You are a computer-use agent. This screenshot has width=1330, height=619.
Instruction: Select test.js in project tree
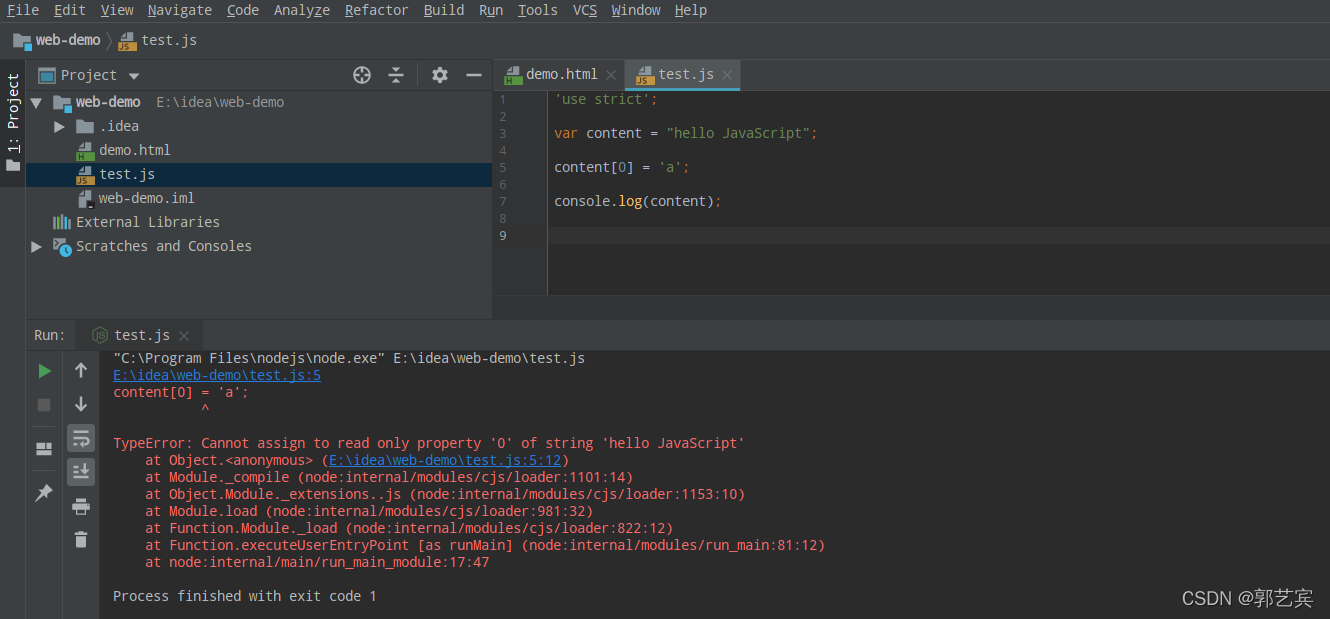click(127, 174)
